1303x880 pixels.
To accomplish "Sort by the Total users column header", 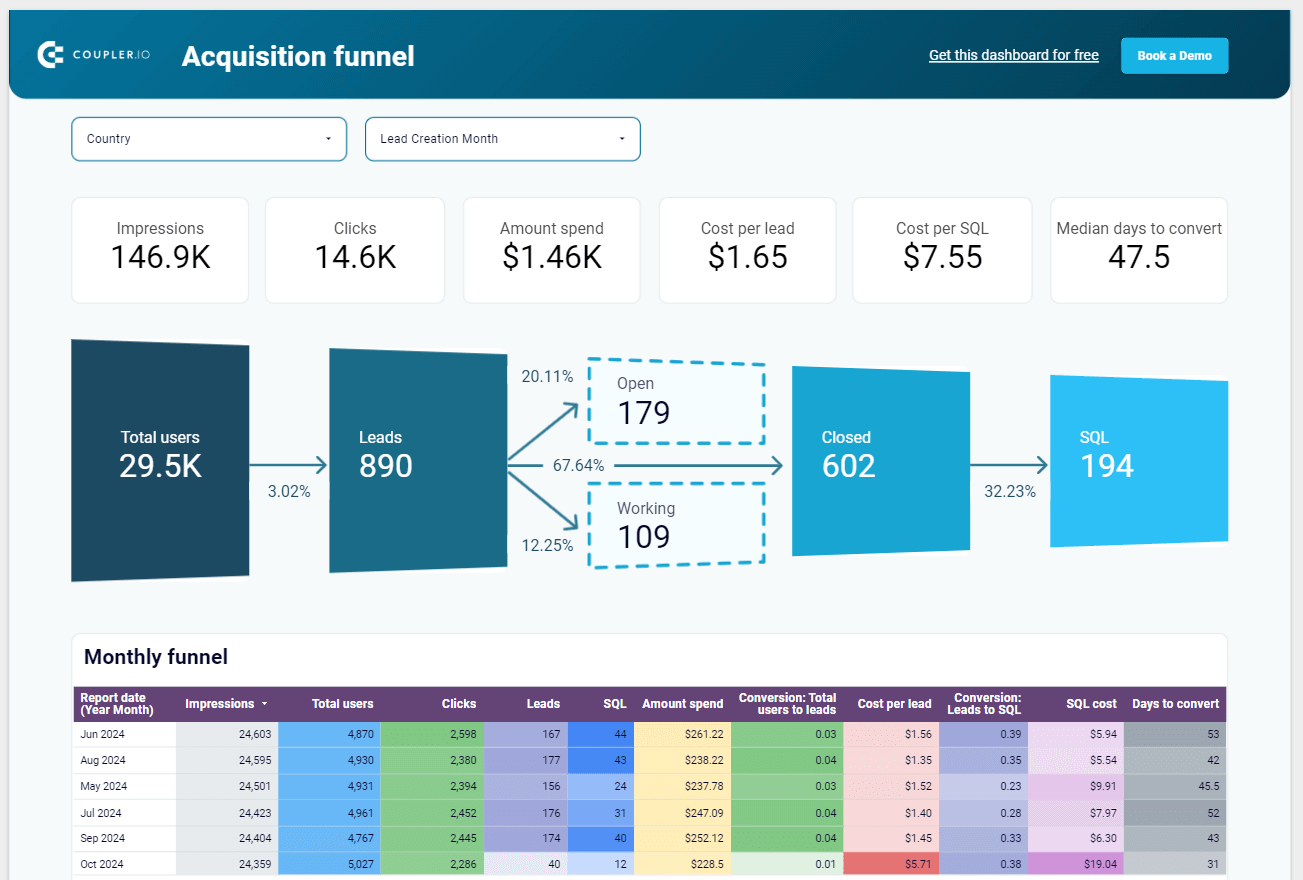I will coord(342,704).
